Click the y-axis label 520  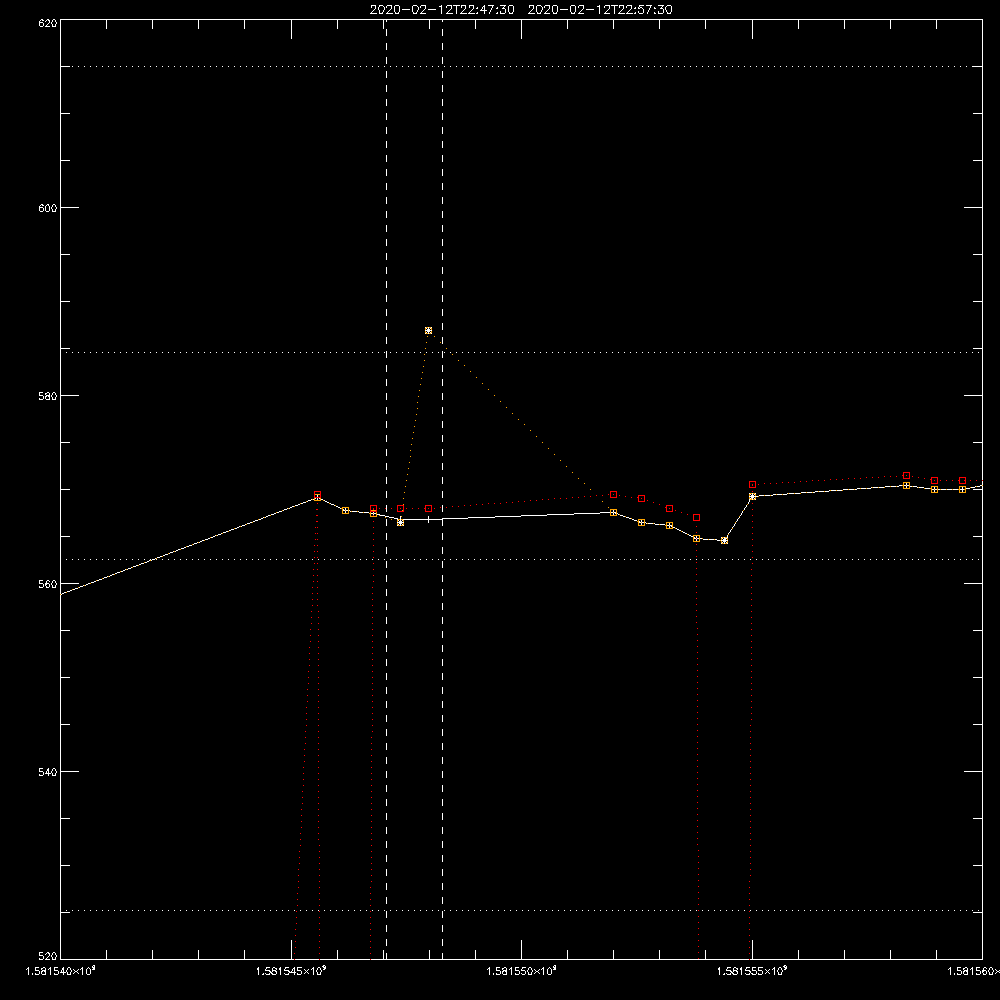pyautogui.click(x=48, y=956)
